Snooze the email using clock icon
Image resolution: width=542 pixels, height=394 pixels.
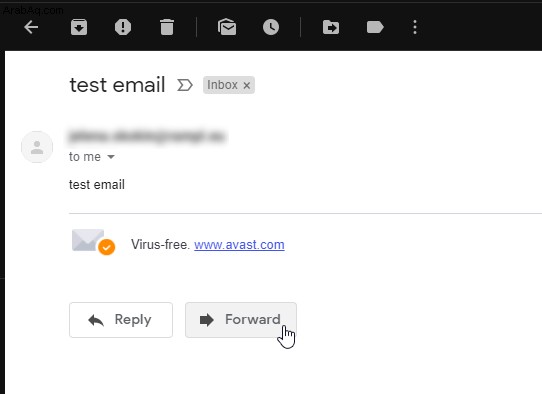coord(271,27)
